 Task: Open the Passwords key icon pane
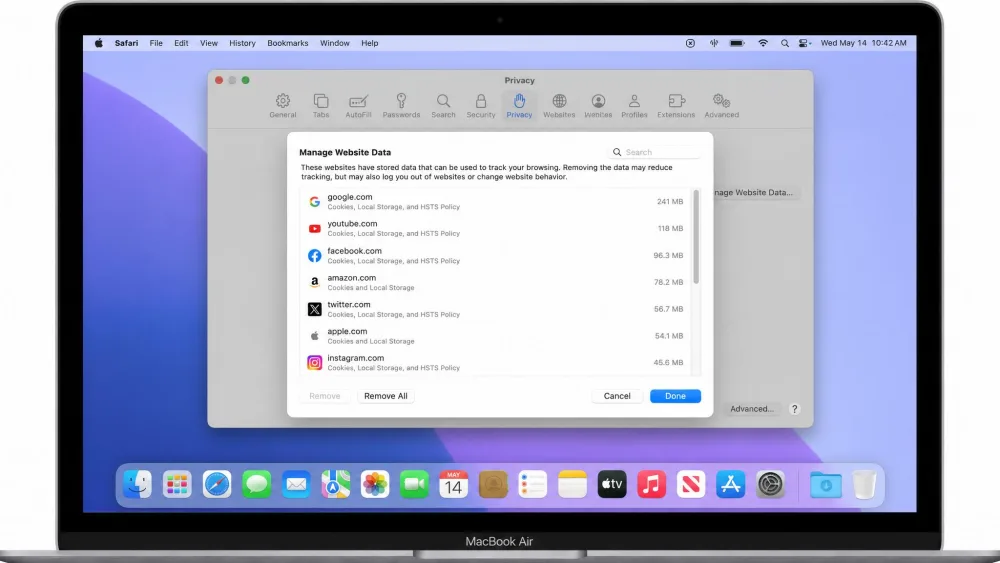tap(401, 106)
